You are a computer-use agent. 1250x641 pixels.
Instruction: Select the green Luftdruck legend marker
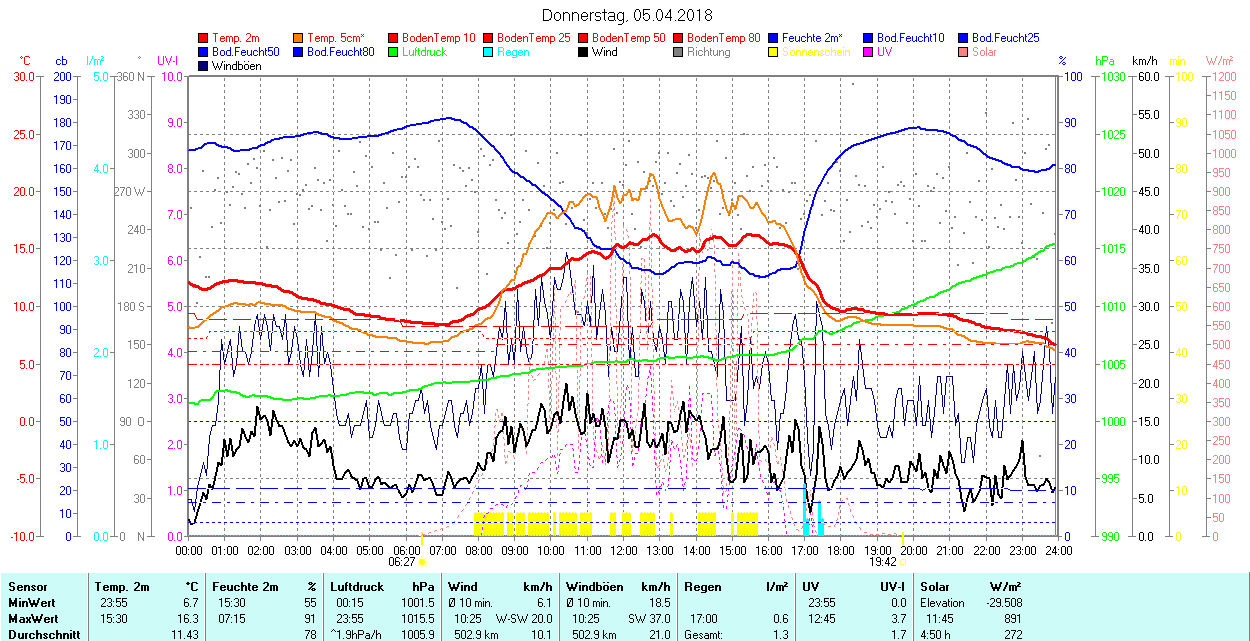click(x=394, y=52)
